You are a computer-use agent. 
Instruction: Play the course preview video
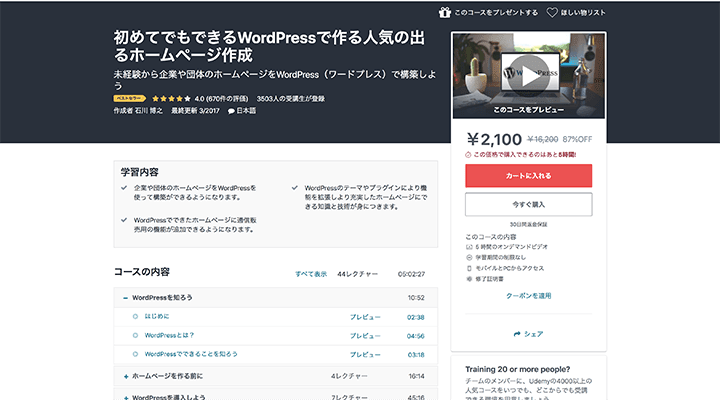click(x=529, y=76)
